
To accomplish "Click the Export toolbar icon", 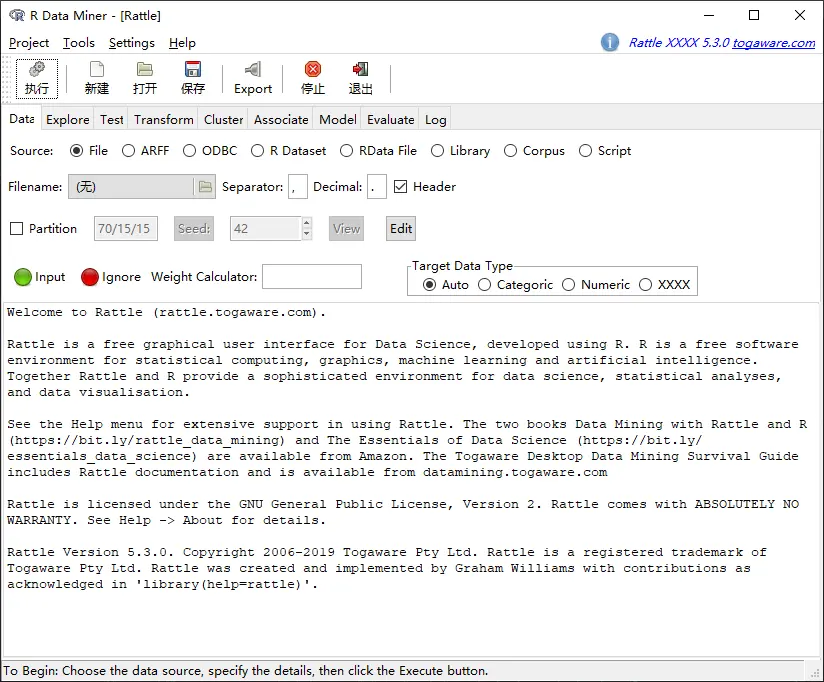I will click(253, 78).
